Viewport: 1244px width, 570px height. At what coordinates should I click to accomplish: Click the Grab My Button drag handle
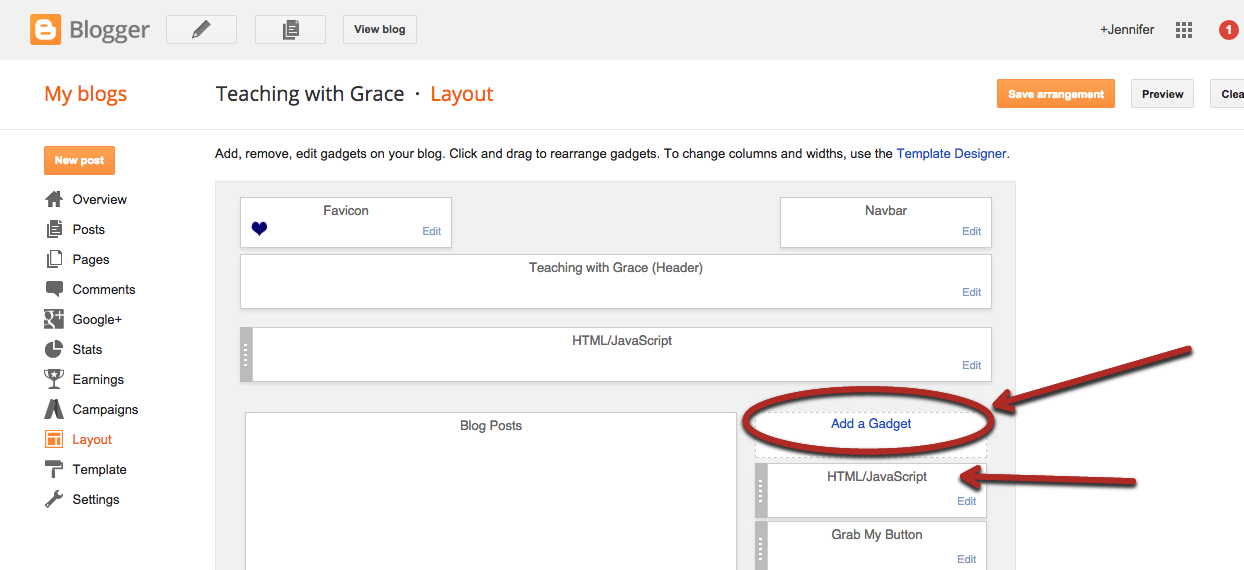[x=761, y=546]
